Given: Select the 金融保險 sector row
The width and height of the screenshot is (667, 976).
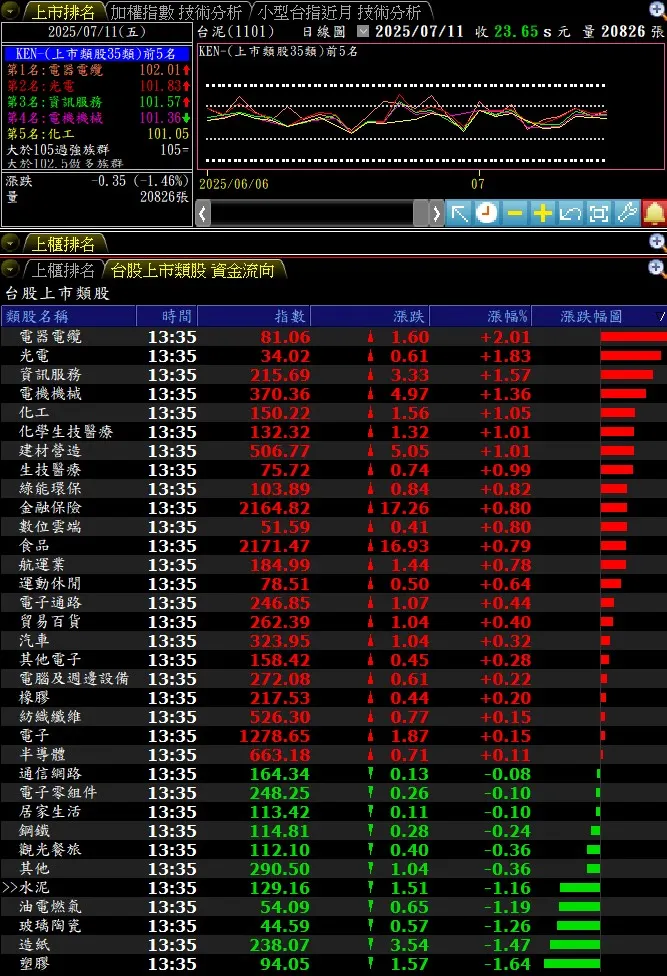Looking at the screenshot, I should [x=334, y=508].
